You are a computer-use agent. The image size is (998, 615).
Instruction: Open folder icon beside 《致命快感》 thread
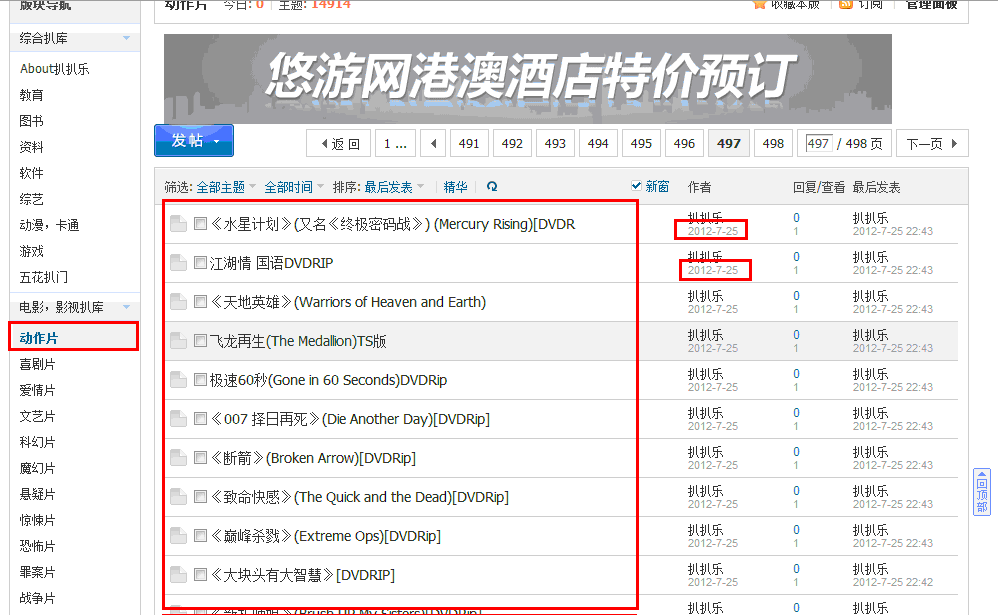point(178,497)
